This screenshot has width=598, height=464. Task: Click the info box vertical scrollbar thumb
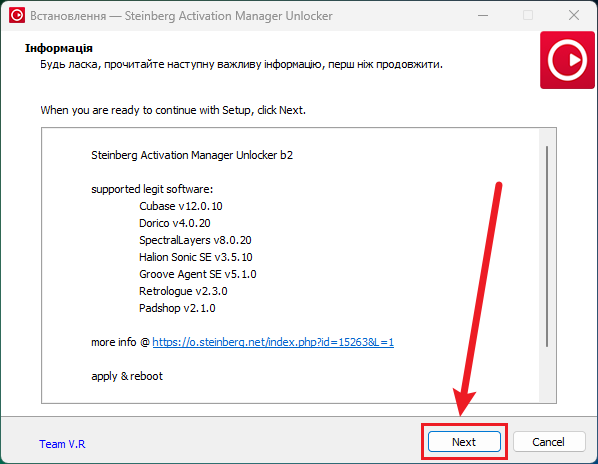[547, 246]
